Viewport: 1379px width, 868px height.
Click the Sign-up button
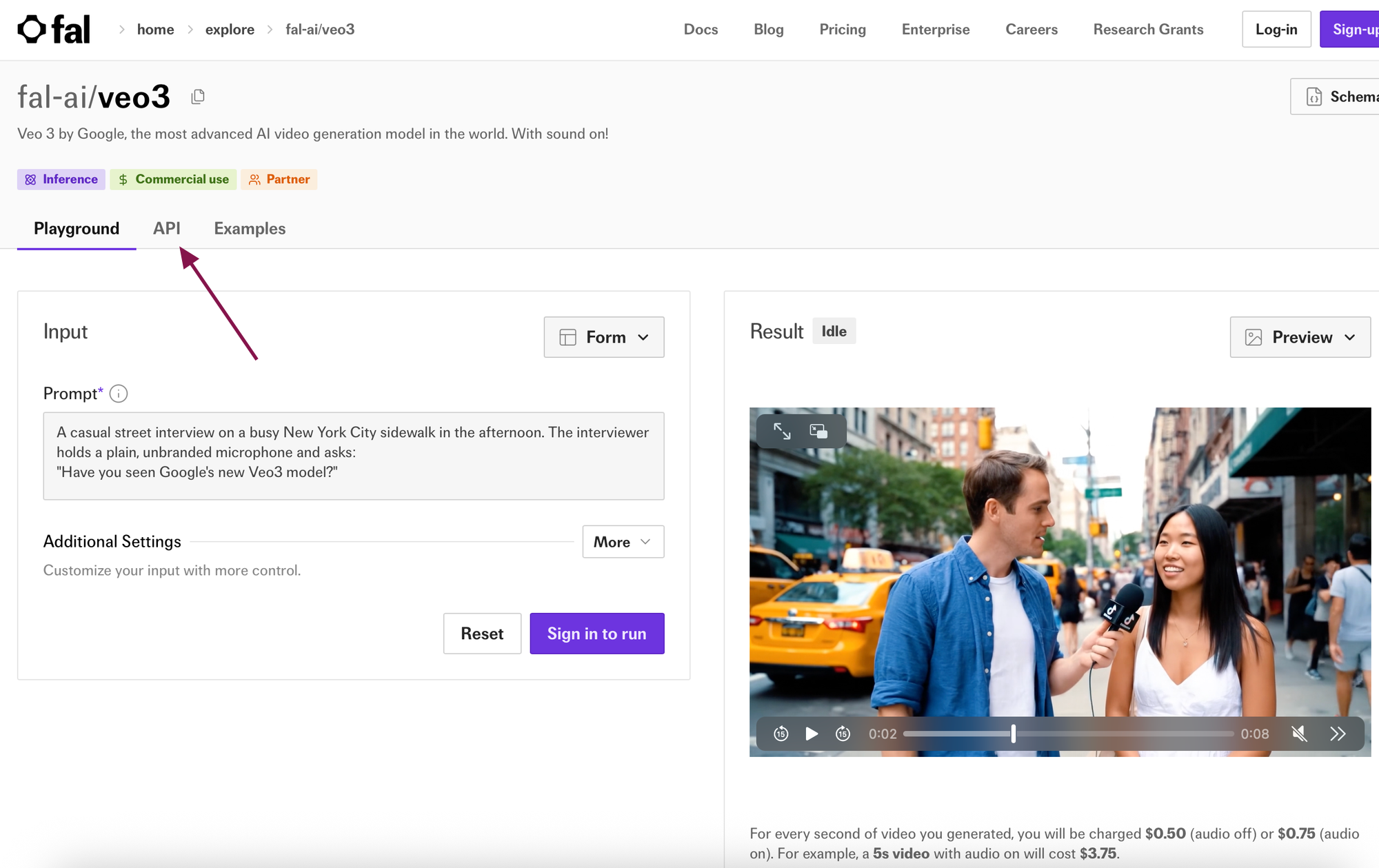(1350, 30)
